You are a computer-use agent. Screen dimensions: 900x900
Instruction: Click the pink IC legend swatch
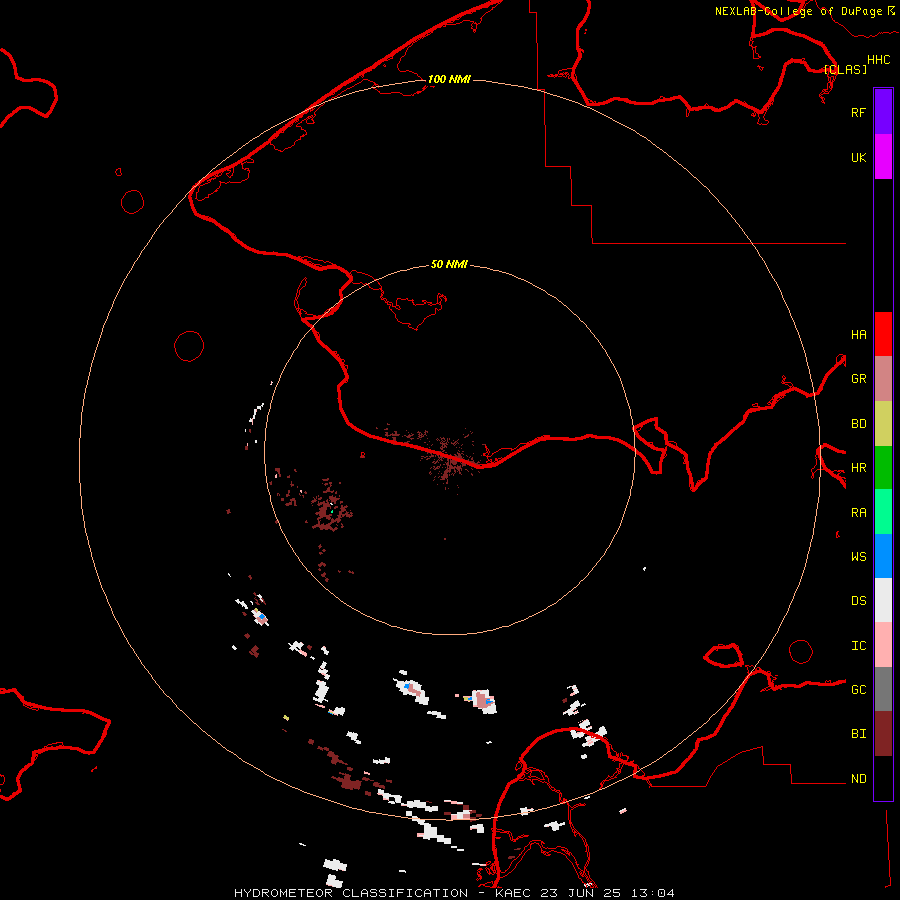point(883,645)
